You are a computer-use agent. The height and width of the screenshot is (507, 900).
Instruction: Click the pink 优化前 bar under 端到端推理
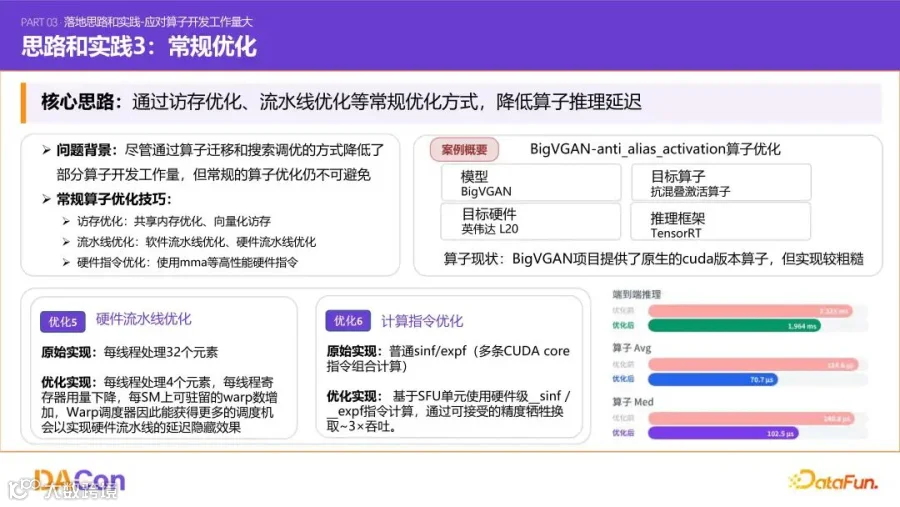[x=750, y=311]
